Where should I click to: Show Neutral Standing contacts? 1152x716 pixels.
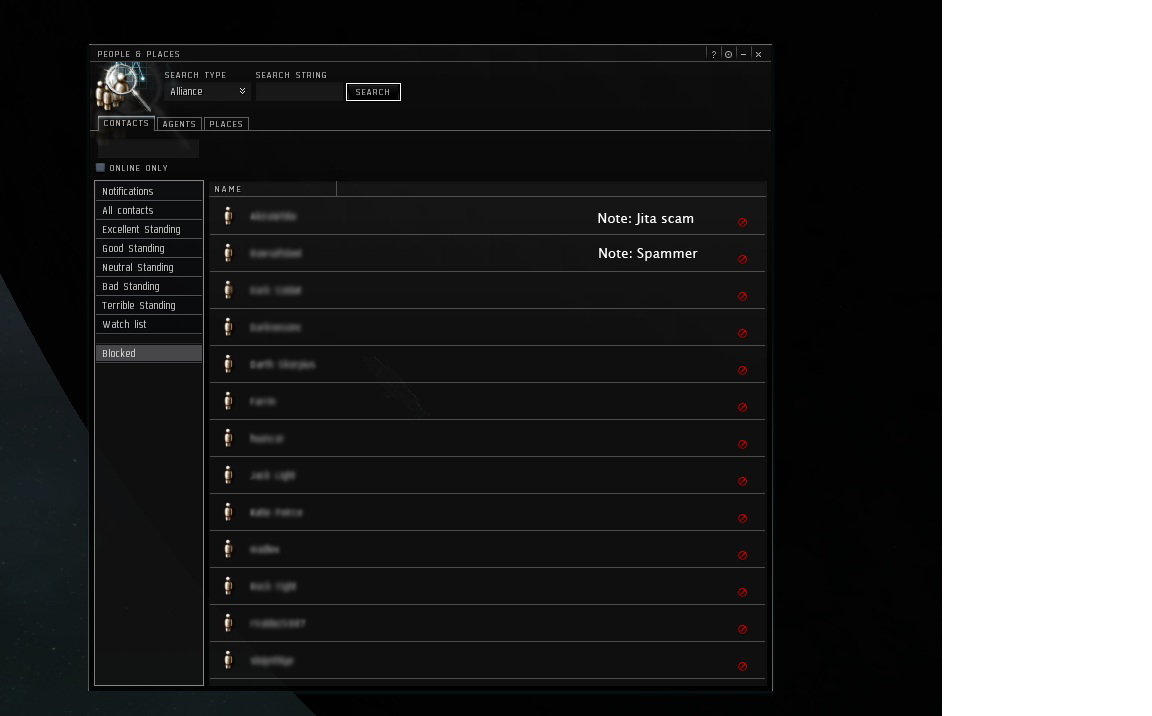[x=149, y=267]
